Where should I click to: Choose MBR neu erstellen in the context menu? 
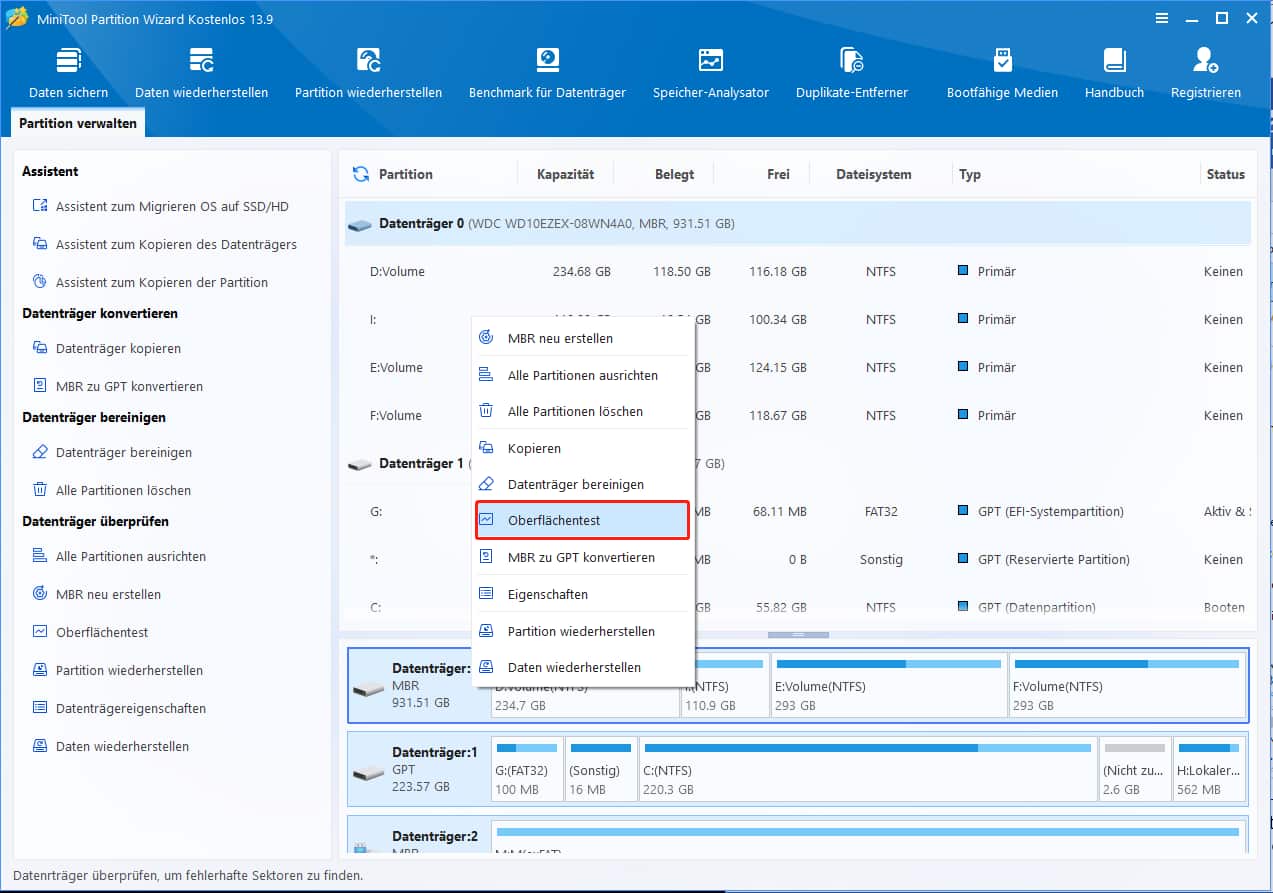pos(583,338)
